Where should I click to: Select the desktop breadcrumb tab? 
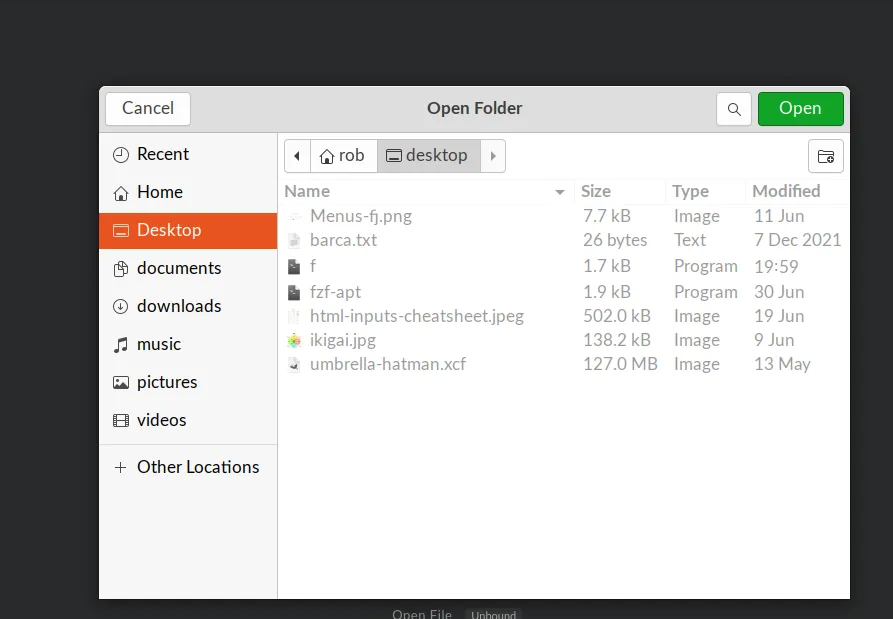coord(437,155)
